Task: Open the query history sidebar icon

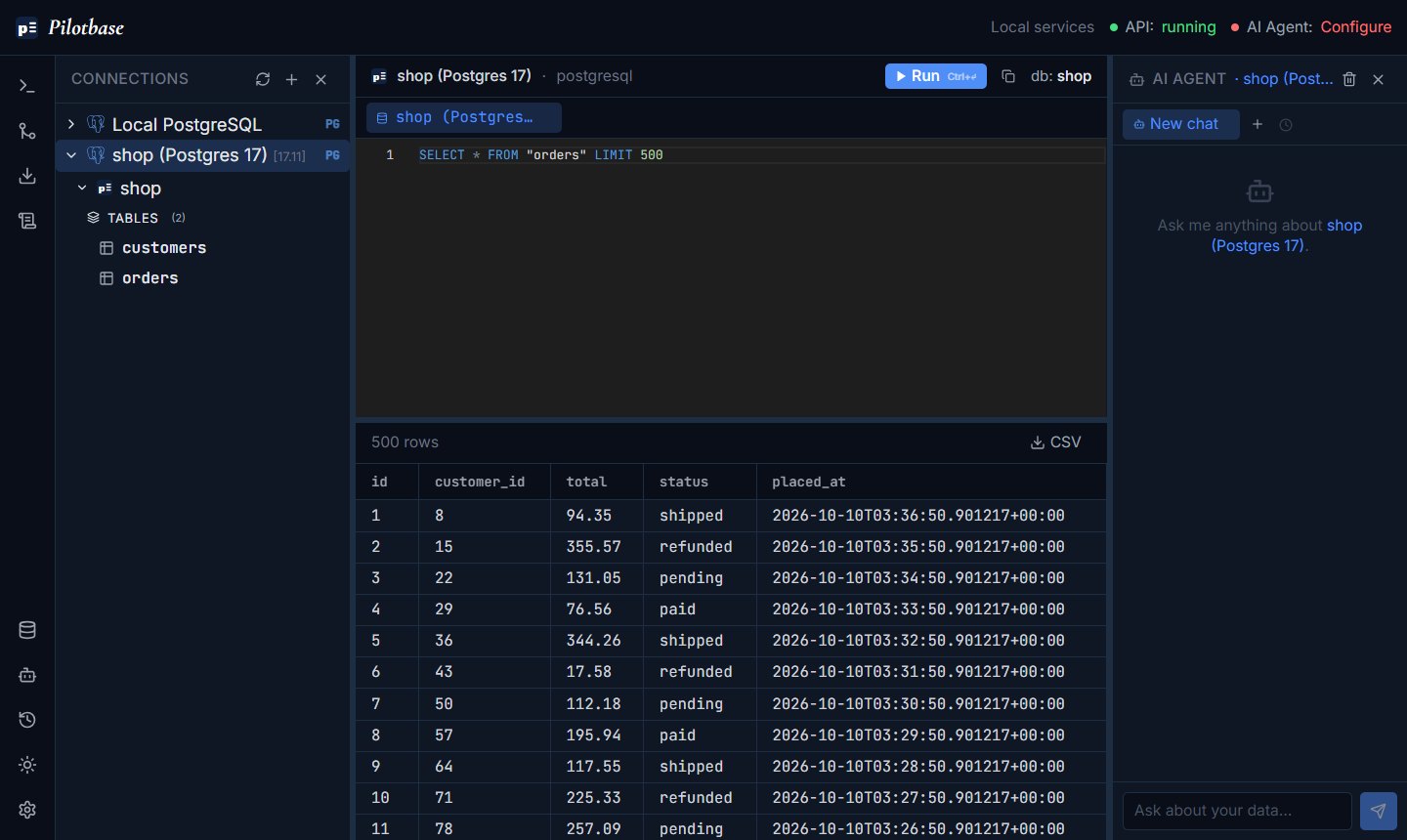Action: 27,720
